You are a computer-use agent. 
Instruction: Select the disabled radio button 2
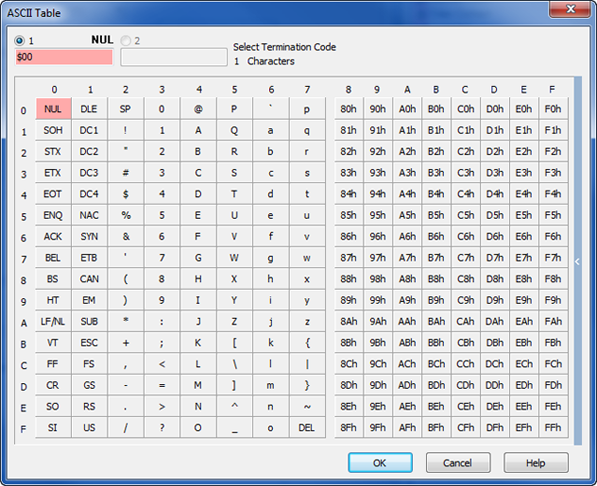tap(126, 40)
